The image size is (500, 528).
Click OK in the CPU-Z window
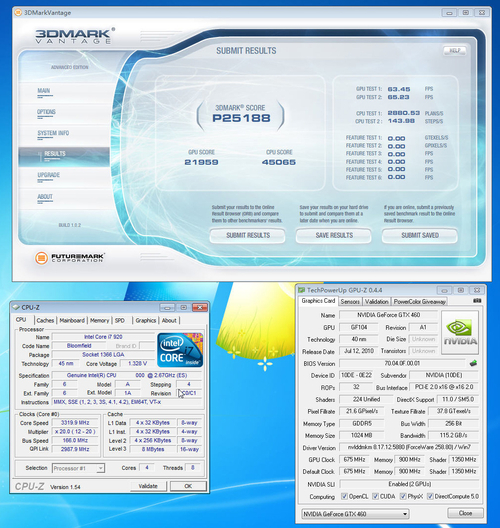188,486
